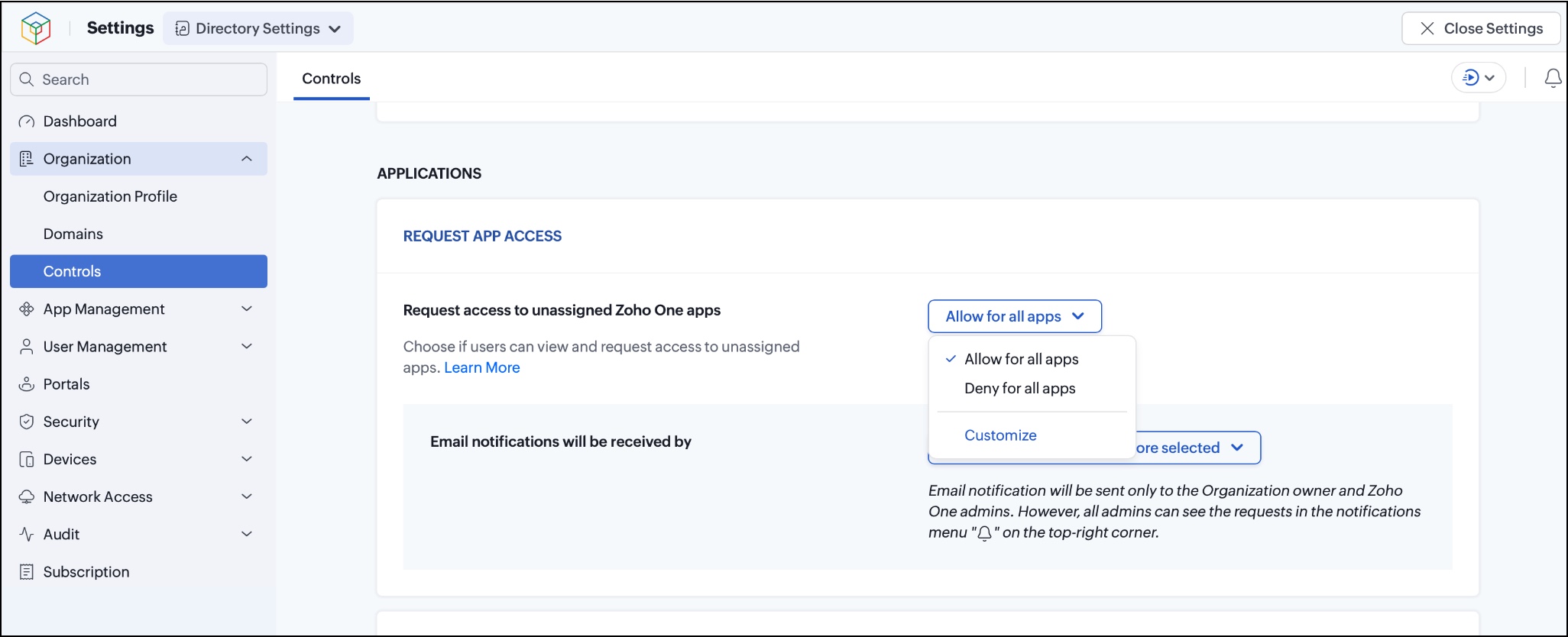Expand the Network Access section chevron
Viewport: 1568px width, 637px height.
247,496
